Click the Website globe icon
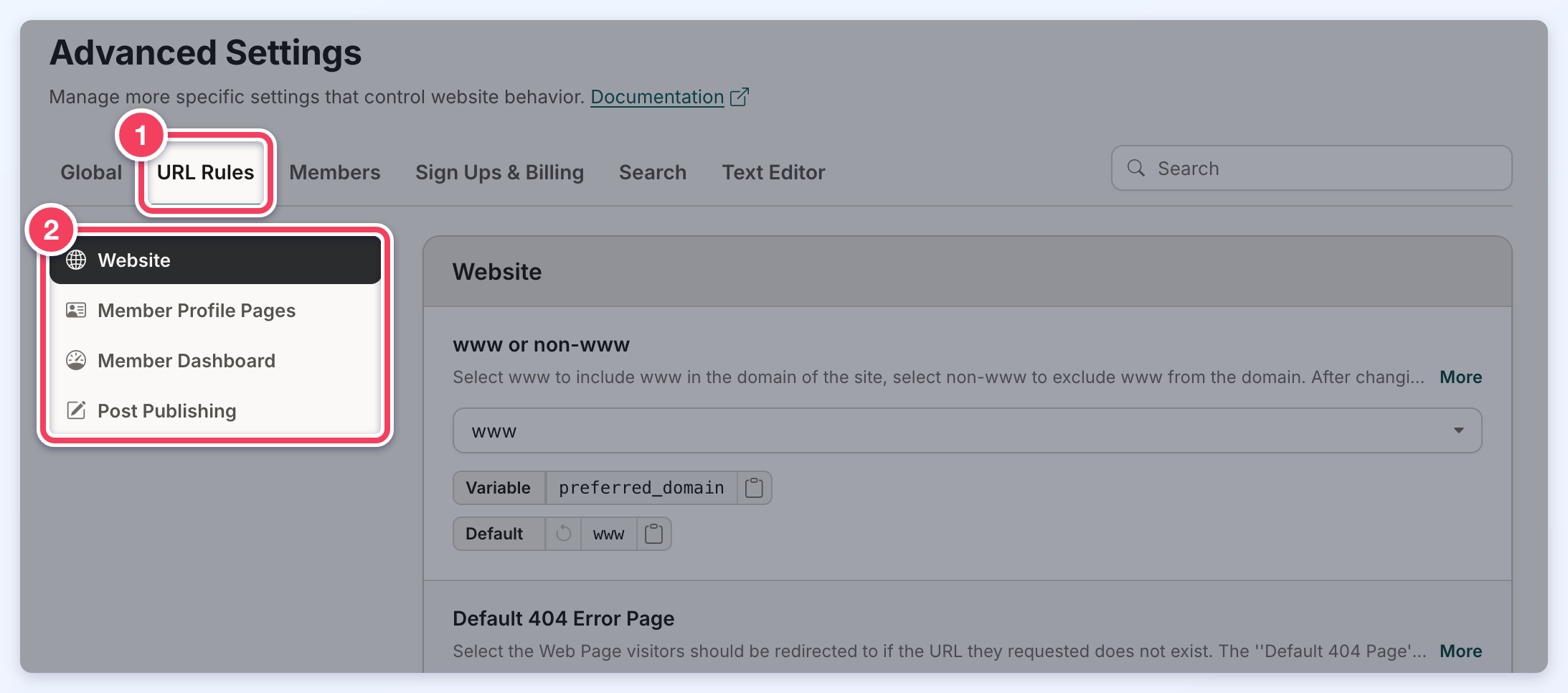Image resolution: width=1568 pixels, height=693 pixels. coord(76,260)
